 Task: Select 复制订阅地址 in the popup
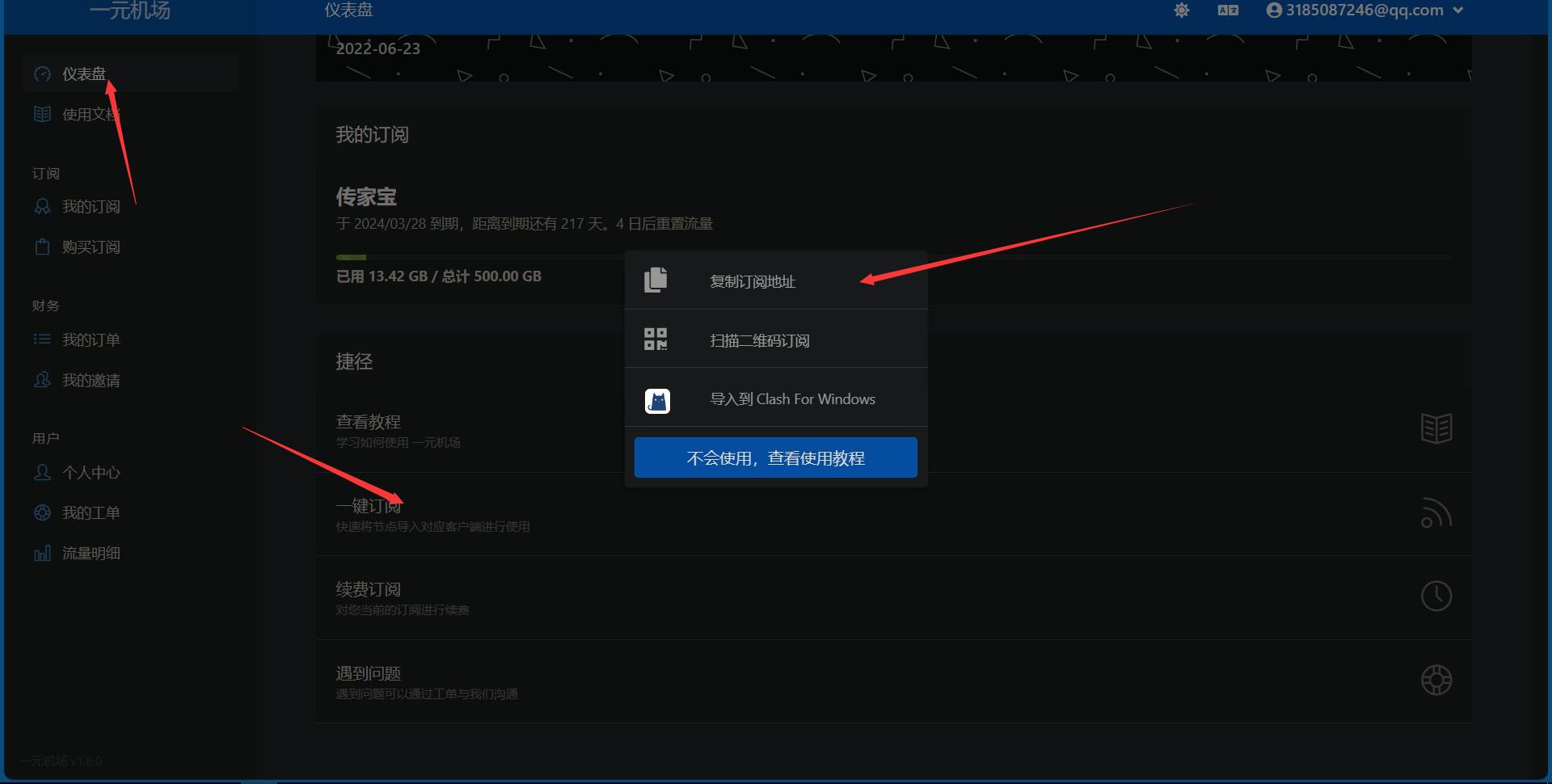point(776,280)
